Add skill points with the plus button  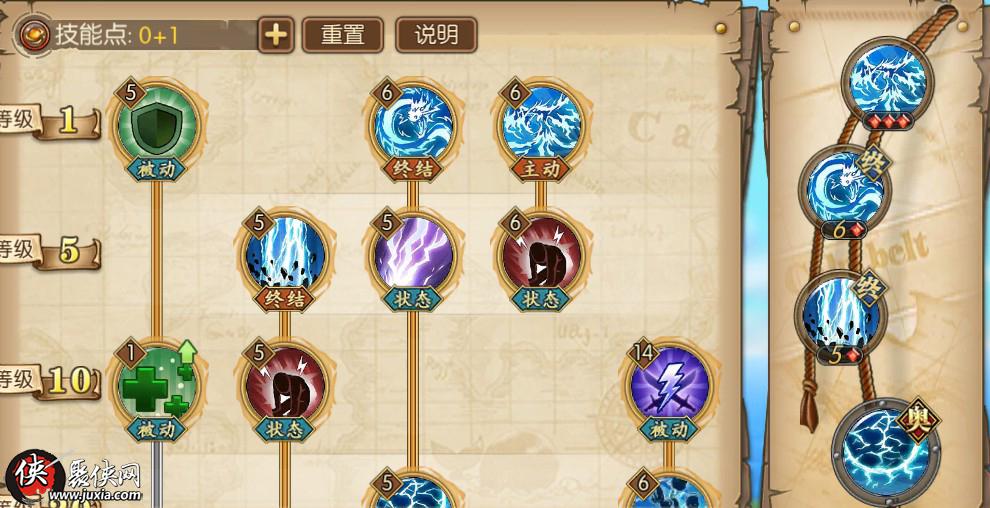[276, 35]
